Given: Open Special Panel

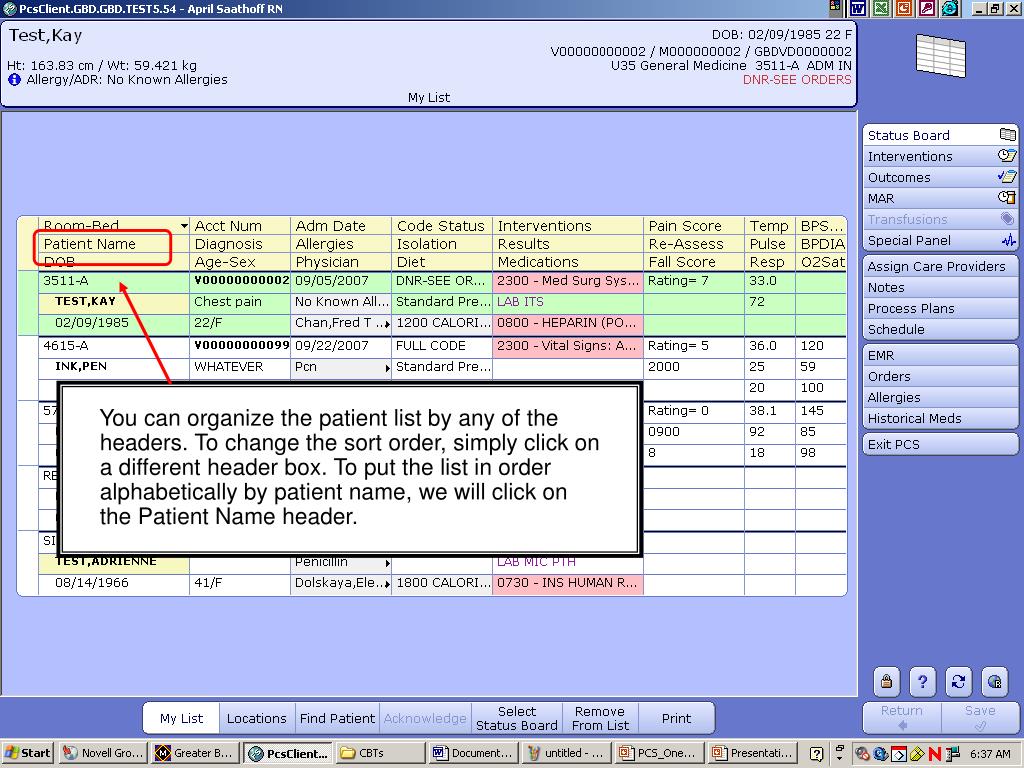Looking at the screenshot, I should (x=940, y=240).
